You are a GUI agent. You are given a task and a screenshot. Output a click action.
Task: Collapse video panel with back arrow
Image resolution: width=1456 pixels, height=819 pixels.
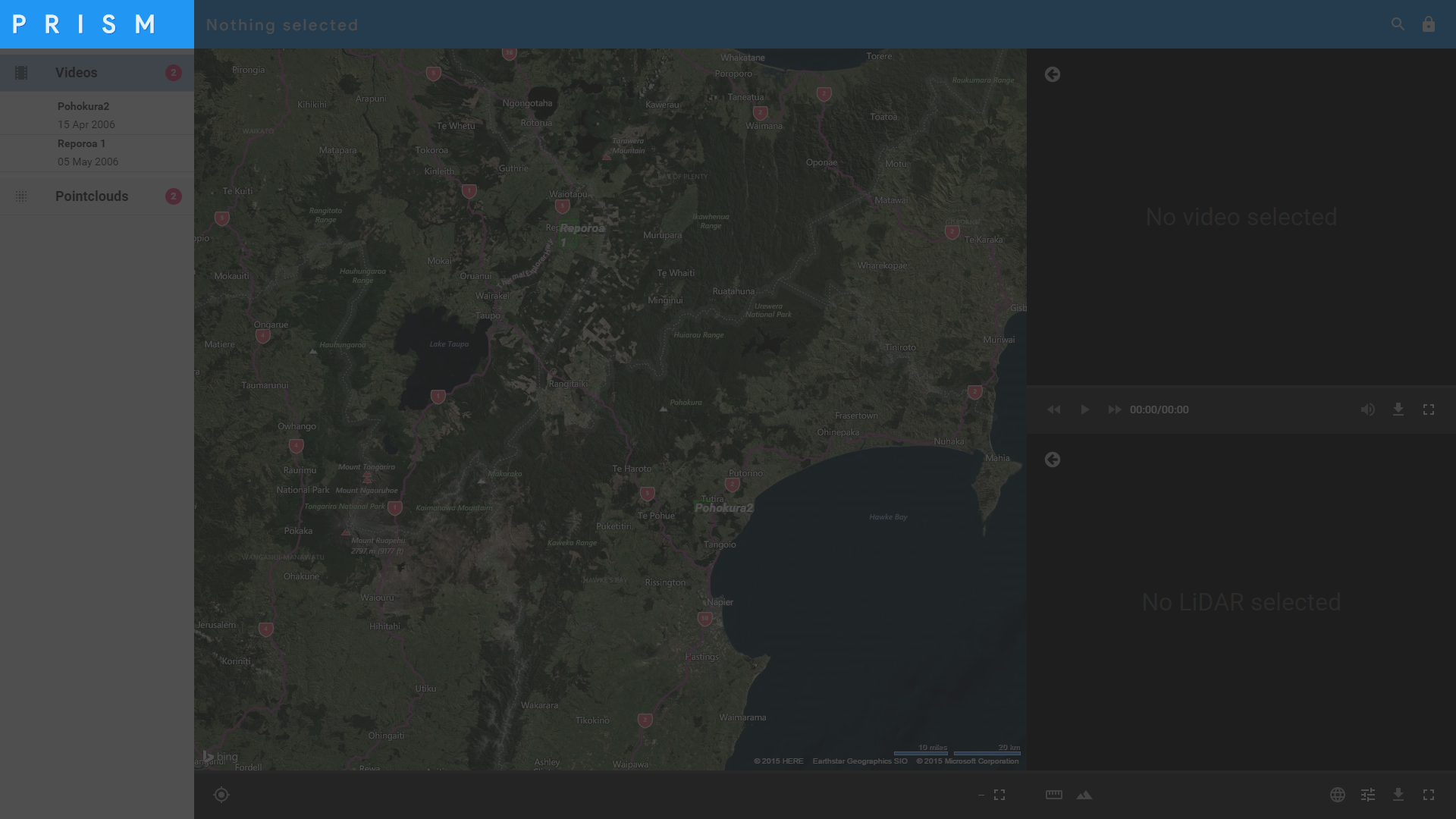tap(1053, 74)
